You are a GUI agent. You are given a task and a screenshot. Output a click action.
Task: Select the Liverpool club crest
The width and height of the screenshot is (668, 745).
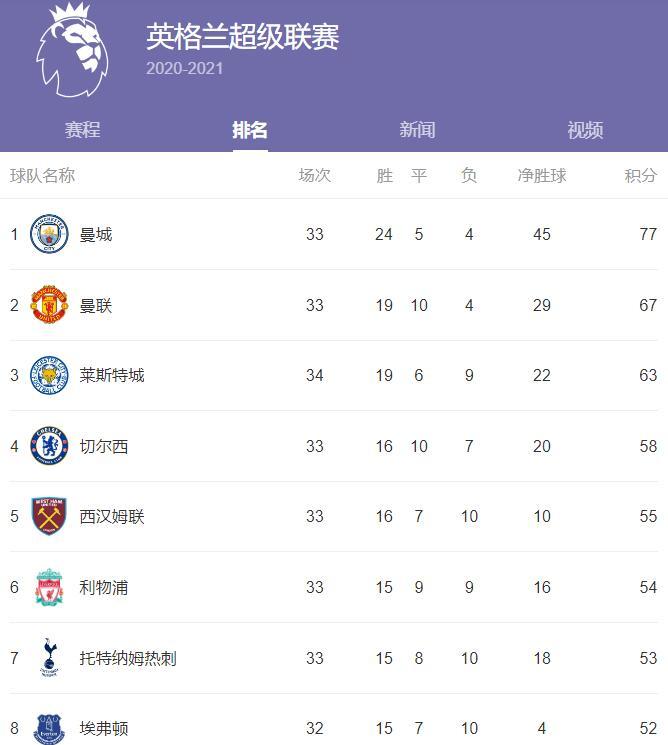click(x=49, y=587)
